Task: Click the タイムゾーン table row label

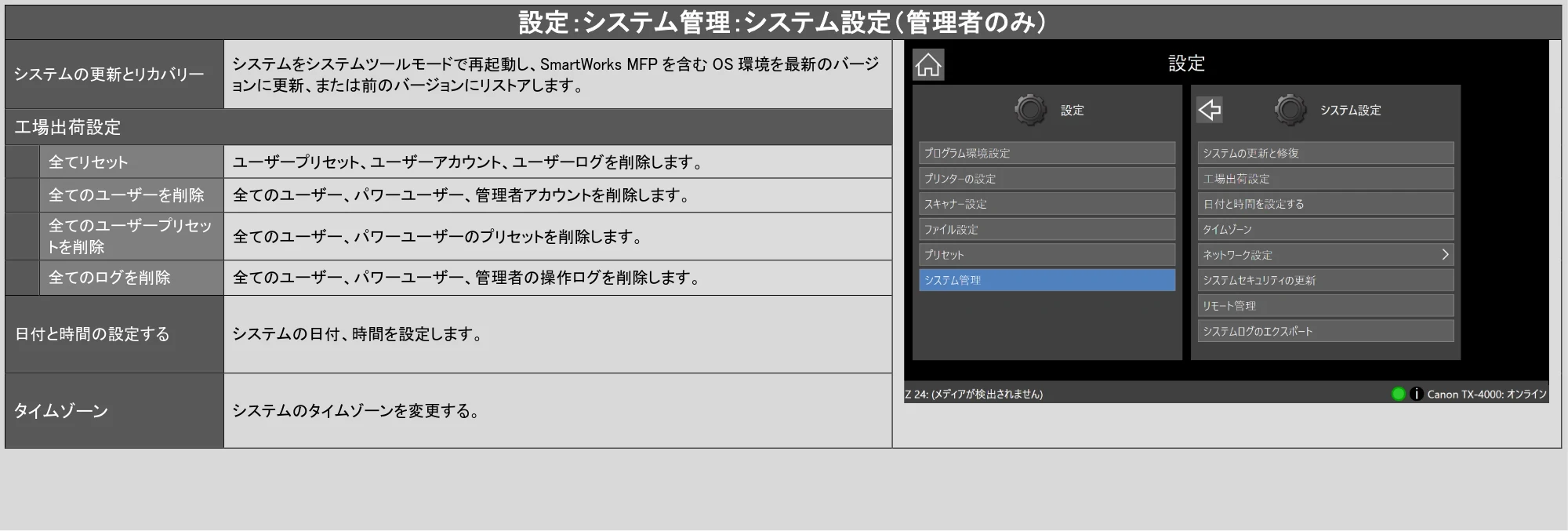Action: pos(114,411)
